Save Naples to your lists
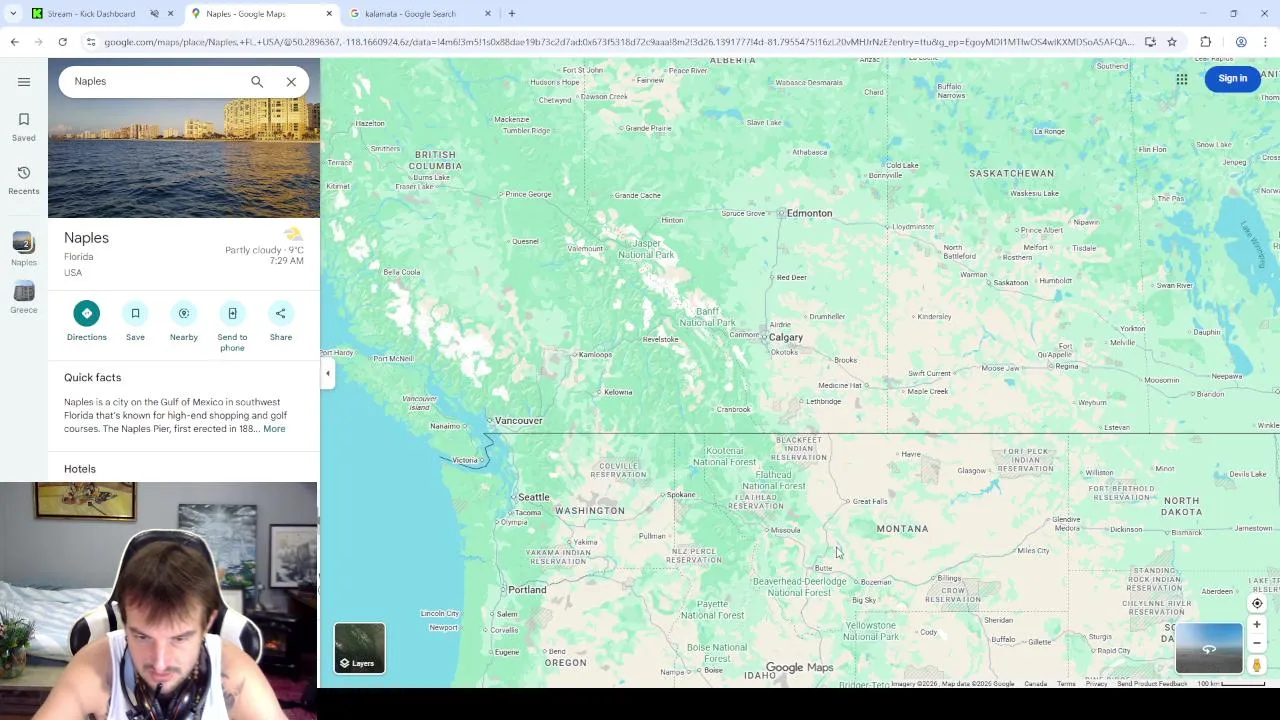Image resolution: width=1280 pixels, height=720 pixels. (135, 321)
